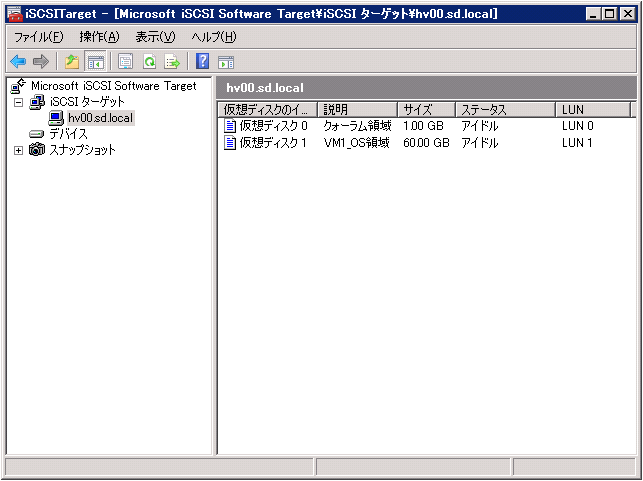The width and height of the screenshot is (643, 481).
Task: Select デバイス in the tree
Action: click(x=68, y=134)
